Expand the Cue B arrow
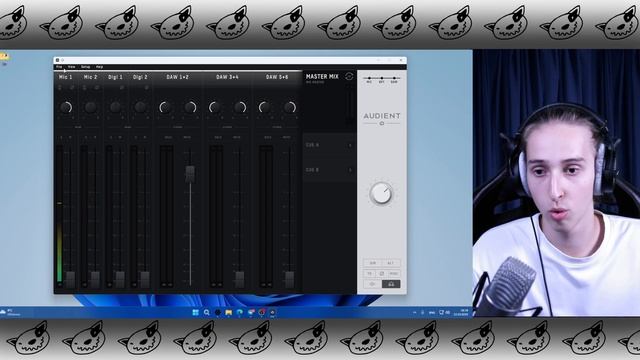Image resolution: width=640 pixels, height=360 pixels. (350, 170)
